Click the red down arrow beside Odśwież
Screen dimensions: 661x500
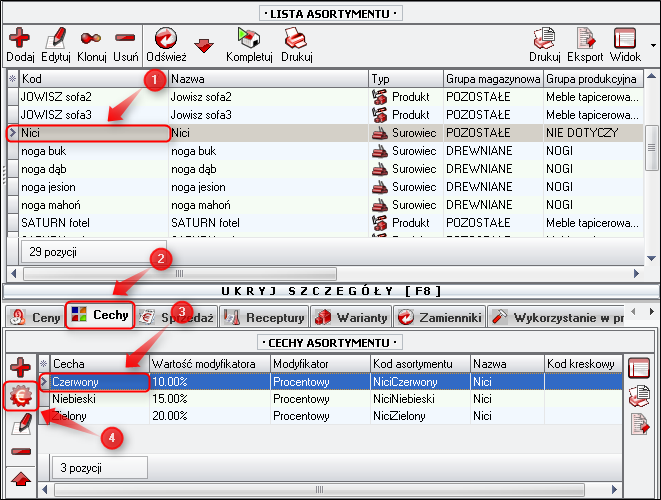coord(204,45)
